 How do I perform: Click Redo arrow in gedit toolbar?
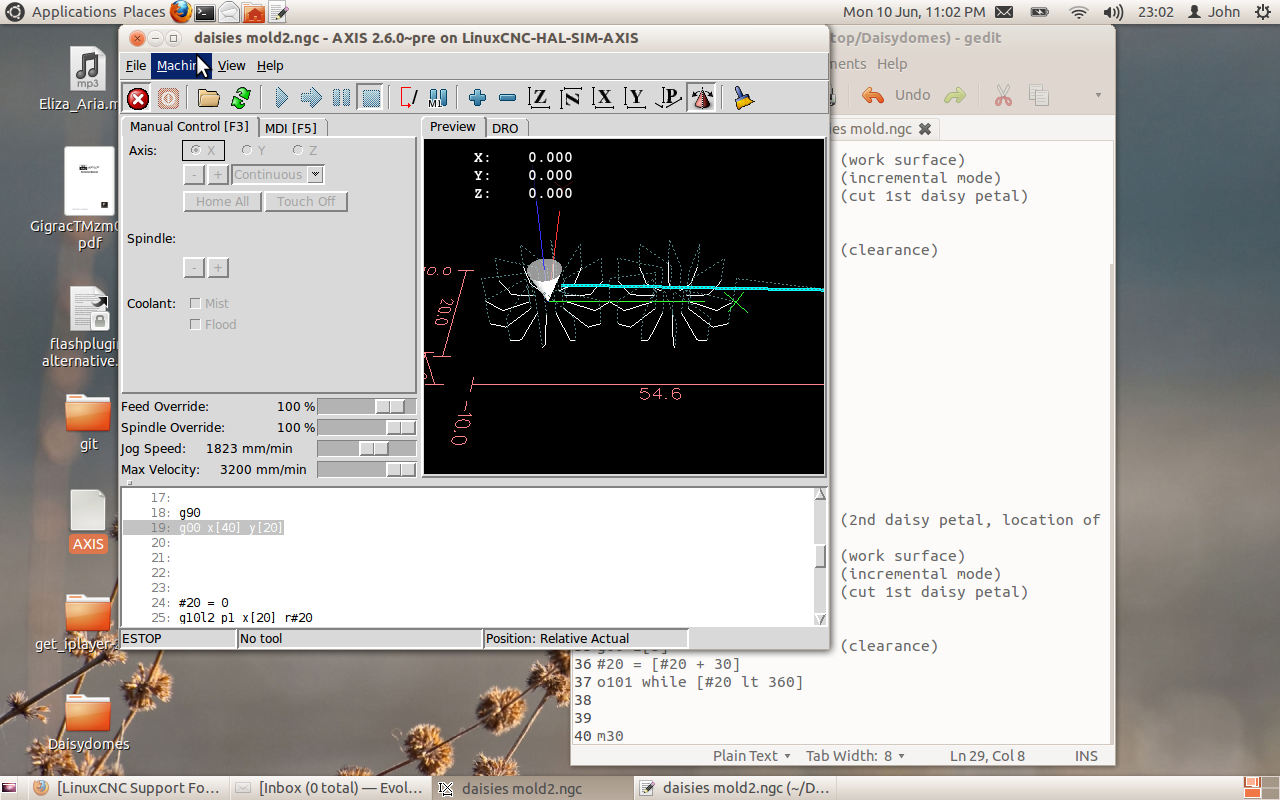[955, 95]
